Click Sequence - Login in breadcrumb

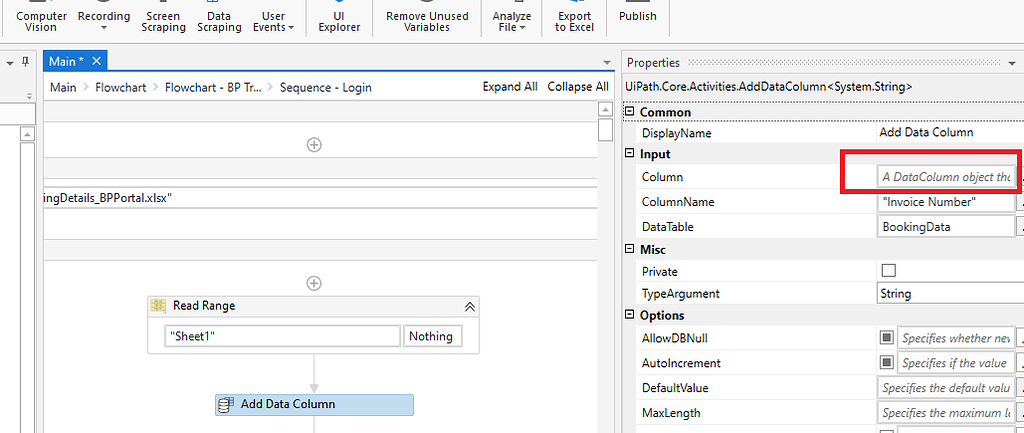[325, 87]
